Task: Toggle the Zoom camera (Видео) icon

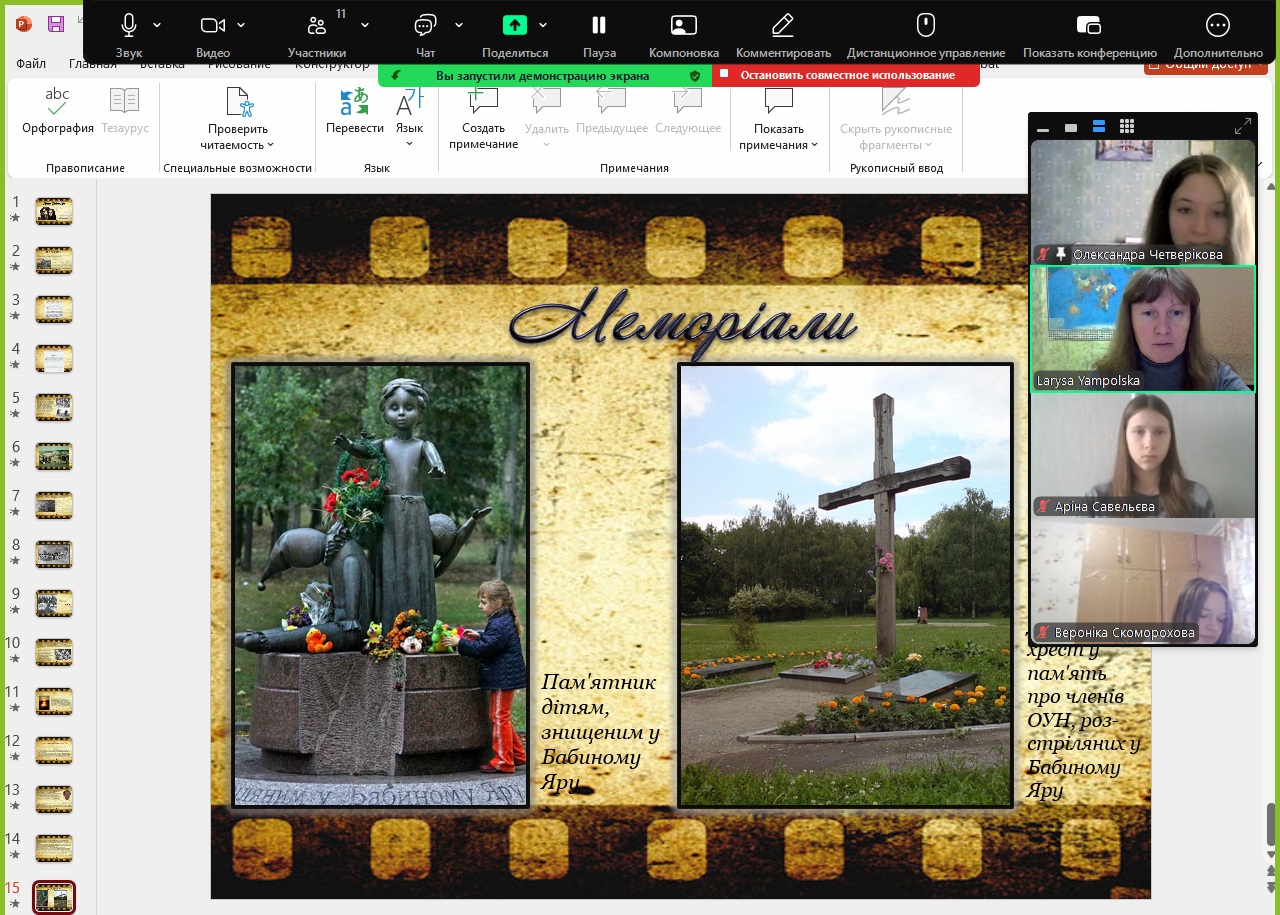Action: [x=212, y=25]
